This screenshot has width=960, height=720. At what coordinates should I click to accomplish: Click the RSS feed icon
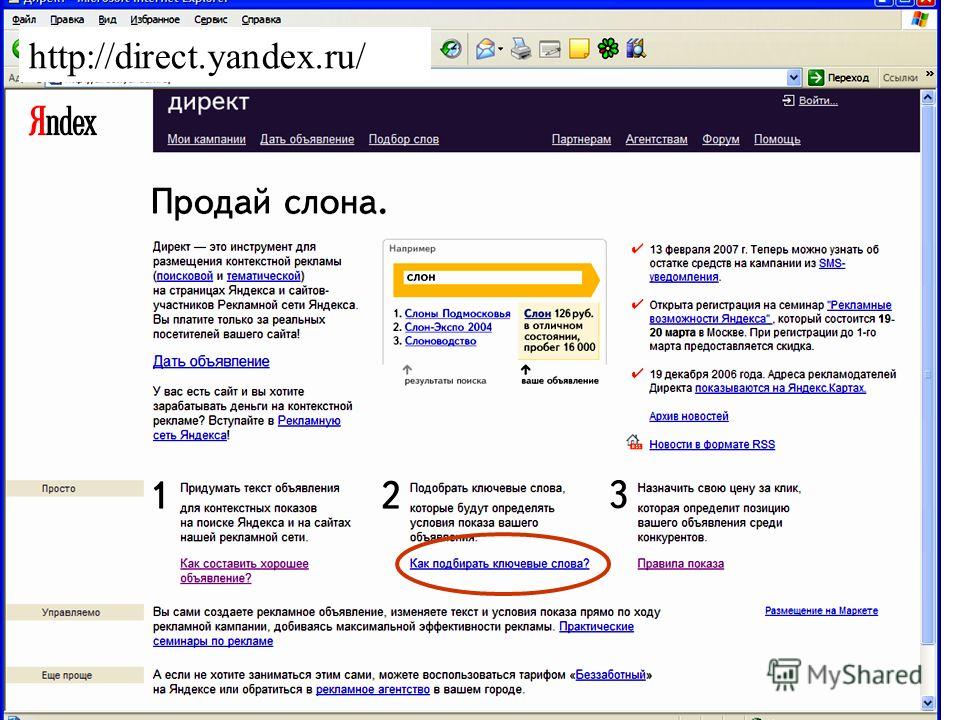coord(634,442)
